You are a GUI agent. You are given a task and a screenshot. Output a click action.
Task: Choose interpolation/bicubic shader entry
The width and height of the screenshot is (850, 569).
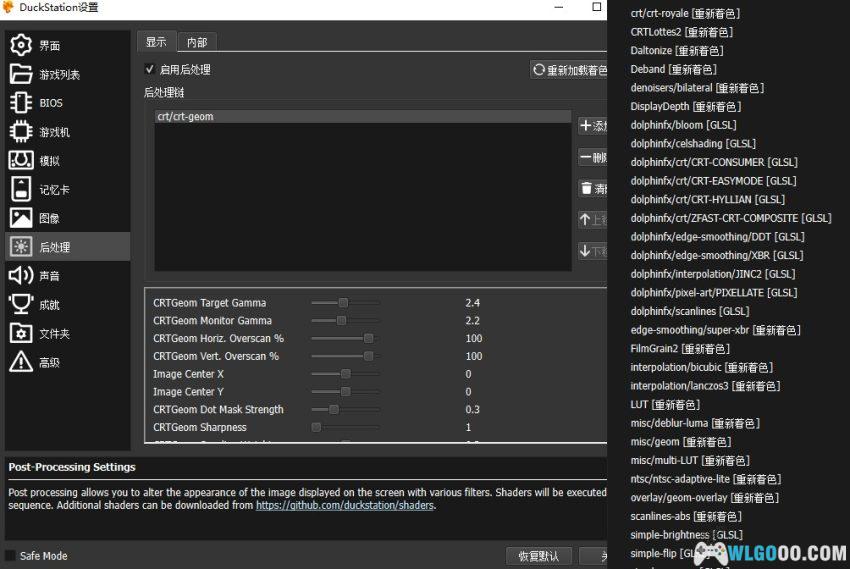tap(701, 367)
